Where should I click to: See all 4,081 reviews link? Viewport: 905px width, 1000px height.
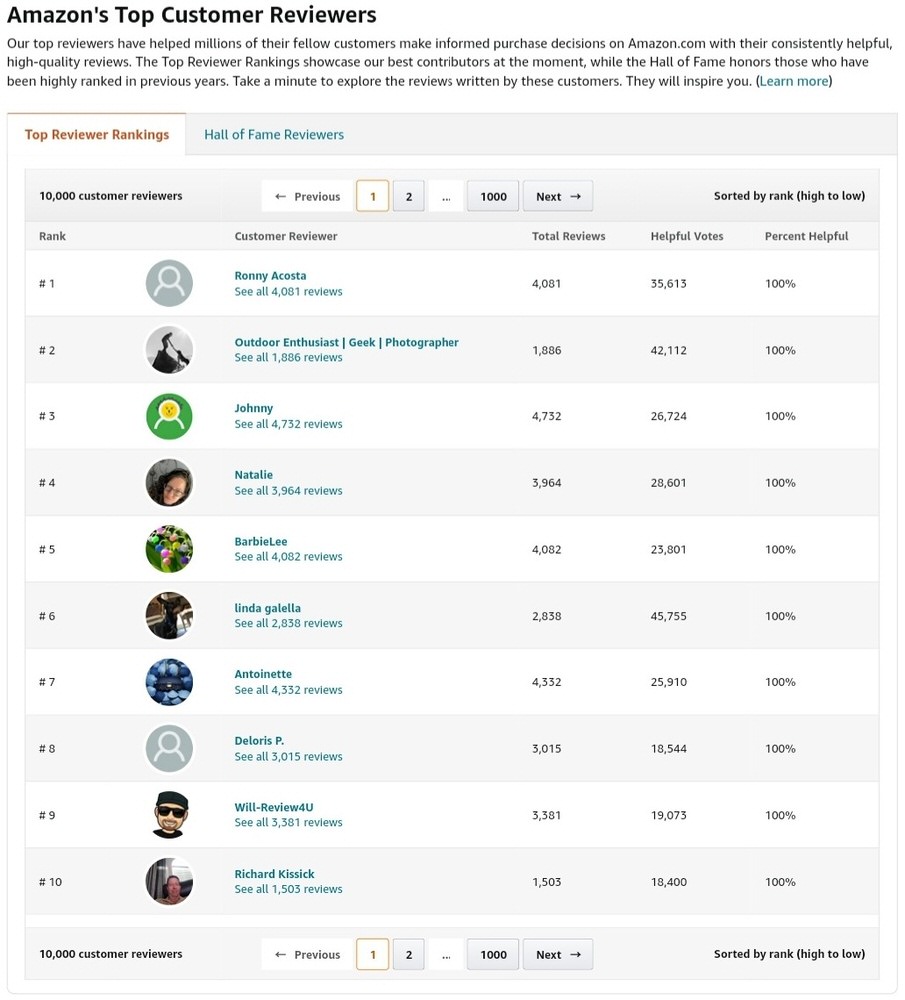tap(288, 291)
